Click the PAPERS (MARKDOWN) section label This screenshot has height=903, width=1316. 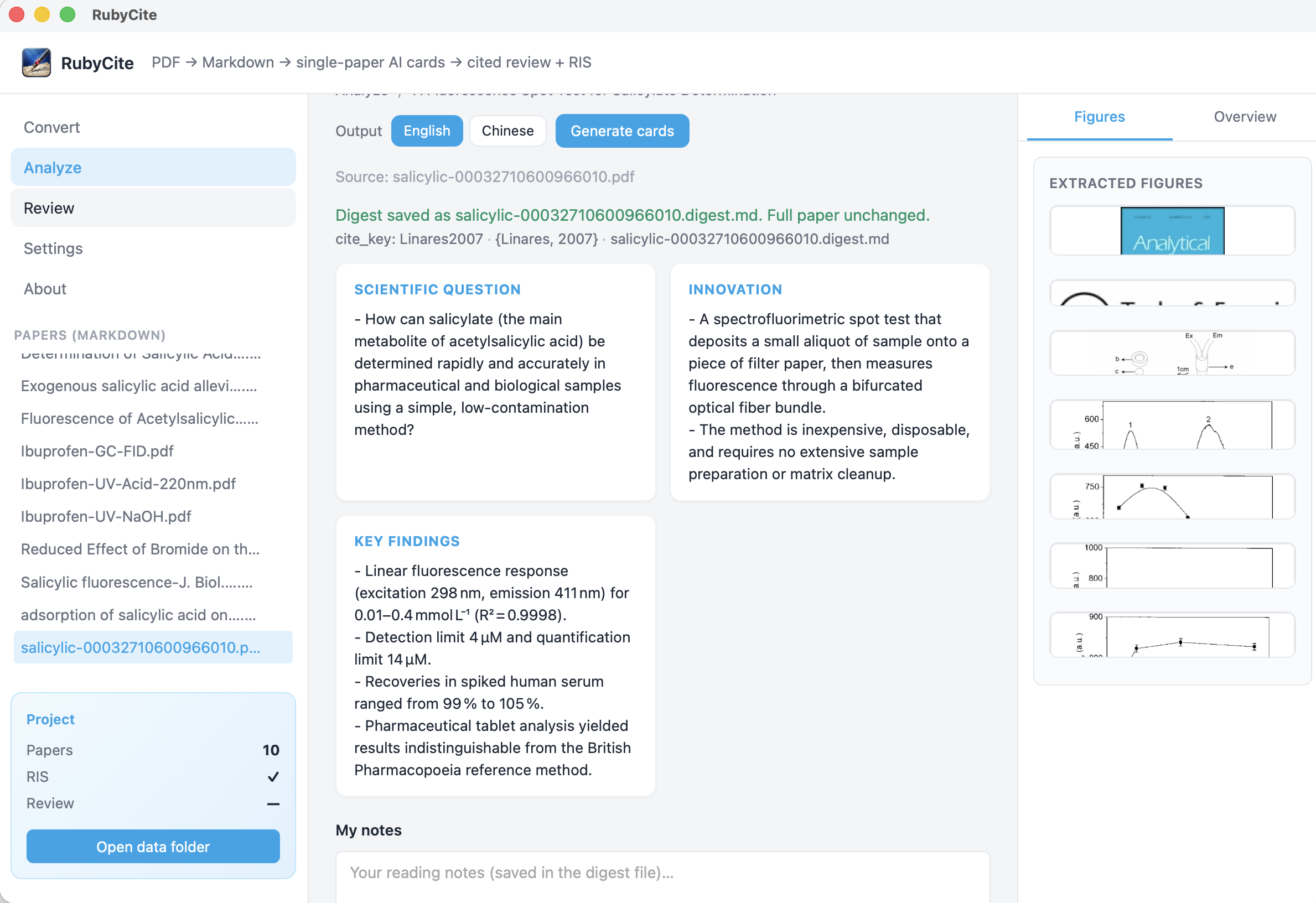click(90, 335)
